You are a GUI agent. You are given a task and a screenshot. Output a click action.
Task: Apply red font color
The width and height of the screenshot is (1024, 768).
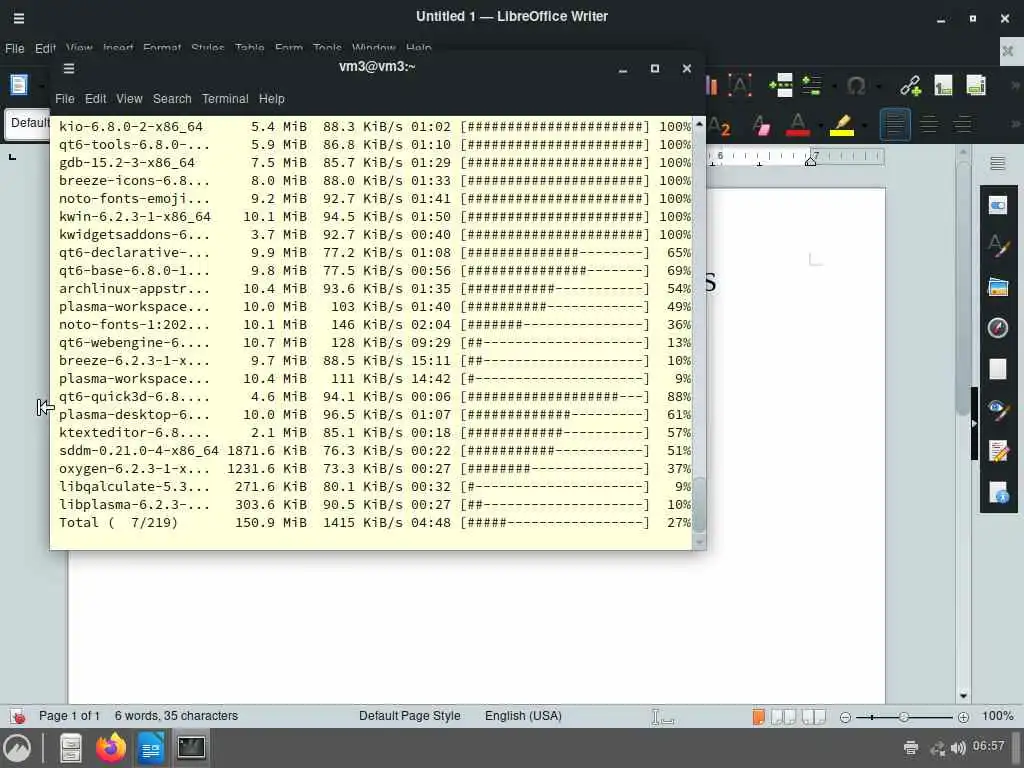point(797,125)
